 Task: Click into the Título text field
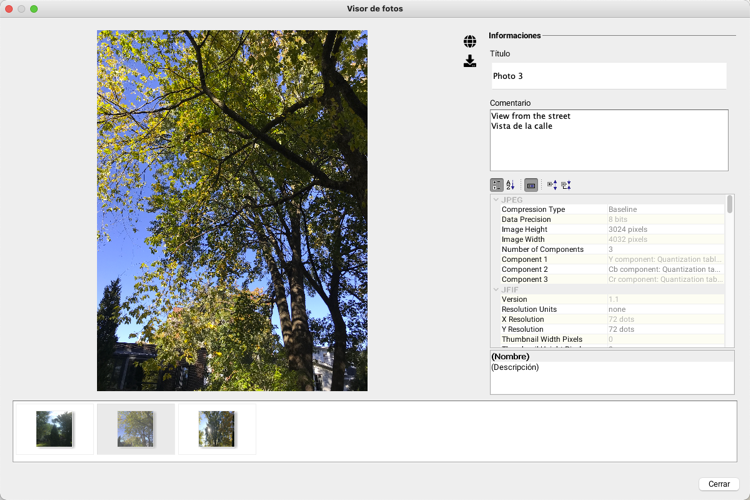click(x=608, y=76)
